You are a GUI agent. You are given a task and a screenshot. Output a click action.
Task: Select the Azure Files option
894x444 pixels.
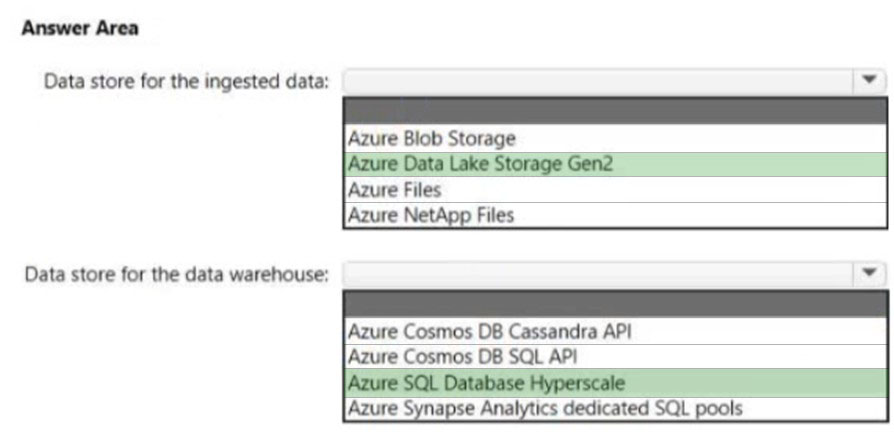point(615,189)
